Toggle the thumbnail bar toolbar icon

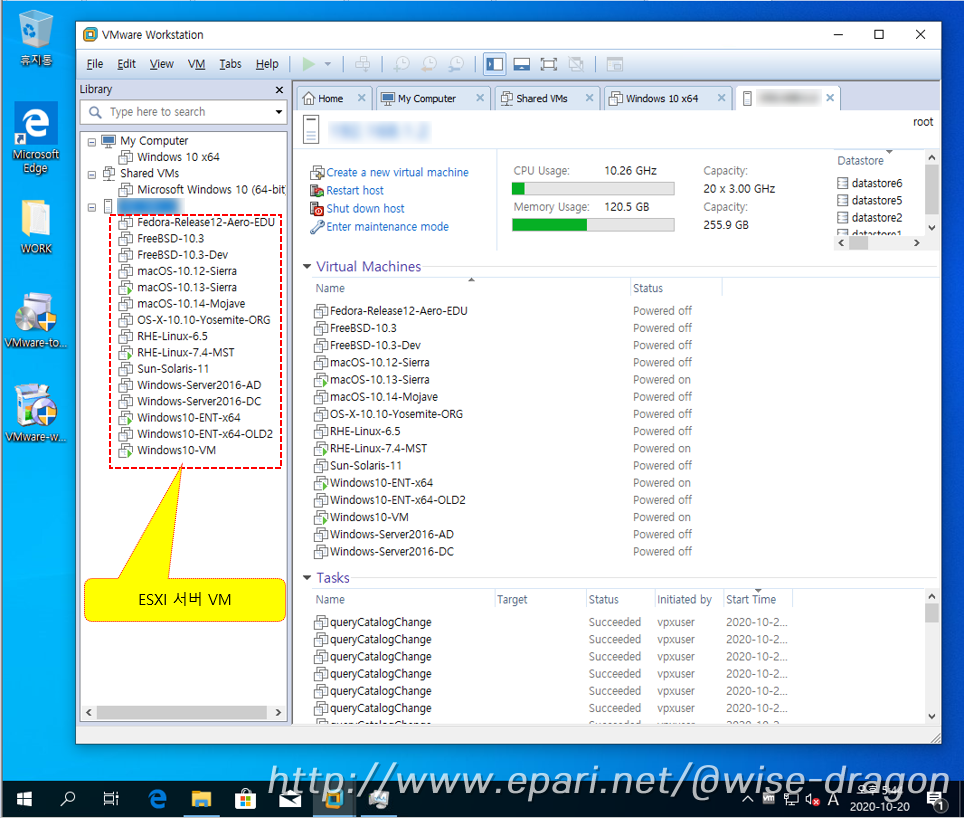[x=521, y=64]
